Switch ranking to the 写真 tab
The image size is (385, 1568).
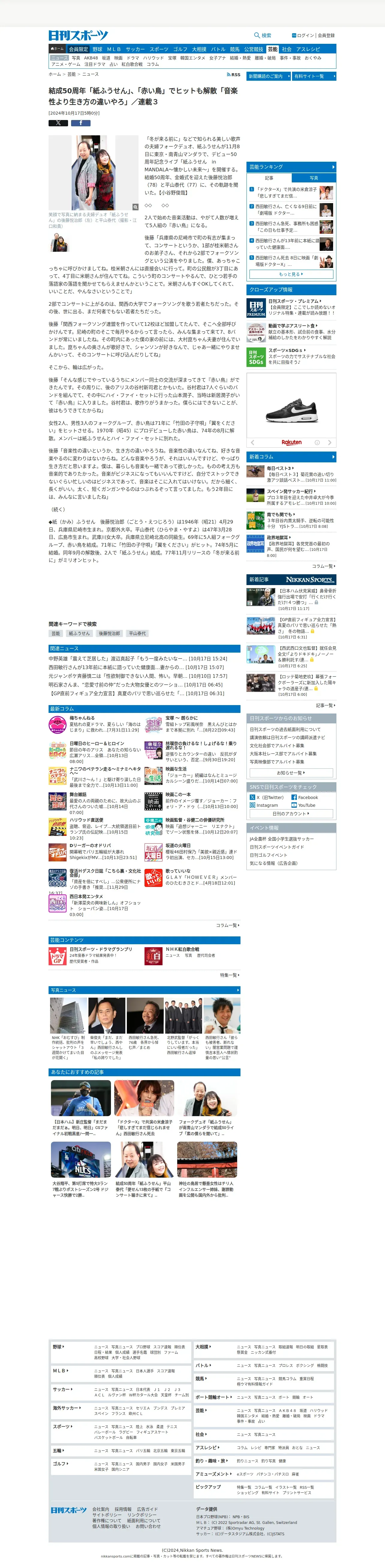tap(314, 178)
